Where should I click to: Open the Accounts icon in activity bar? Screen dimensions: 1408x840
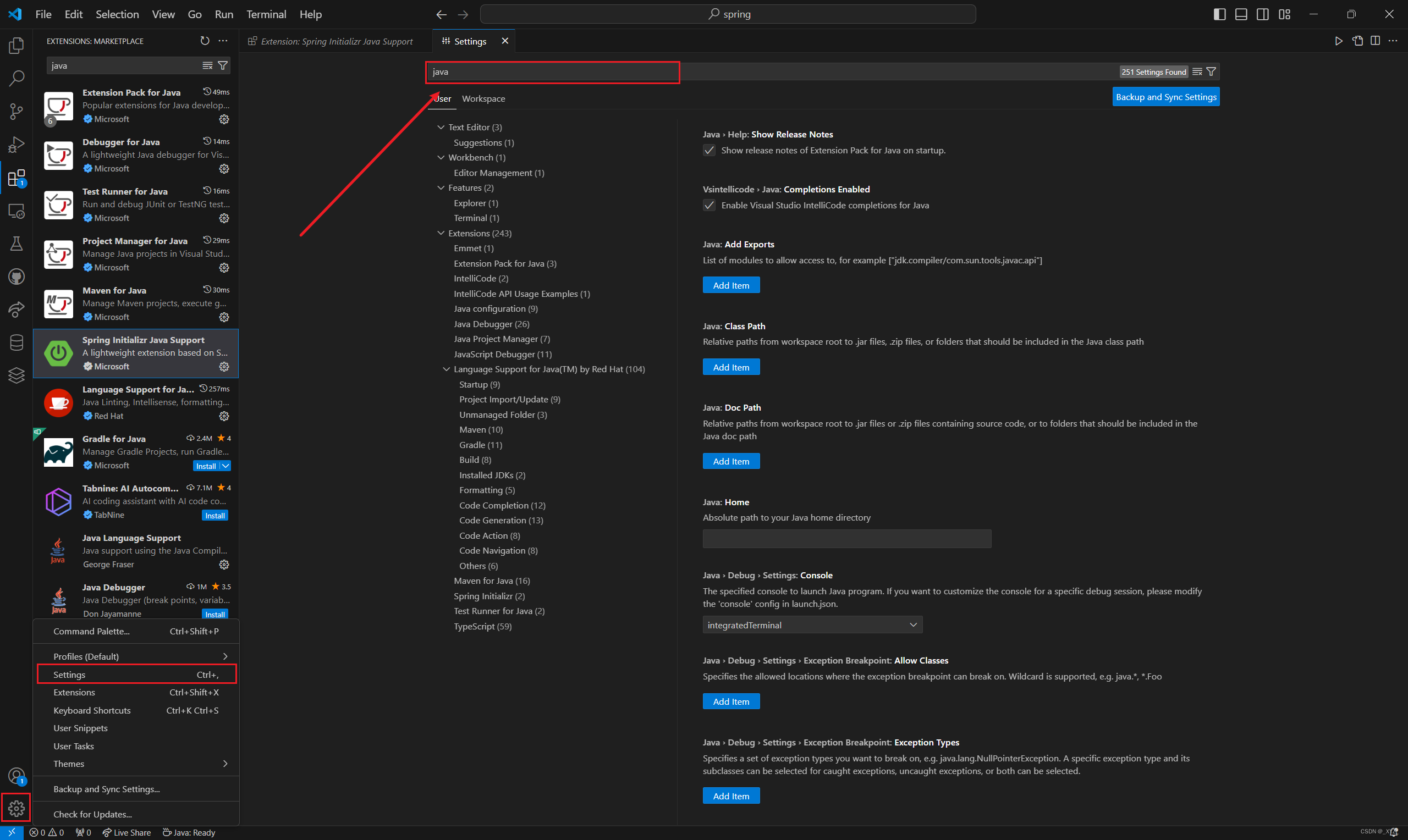16,776
